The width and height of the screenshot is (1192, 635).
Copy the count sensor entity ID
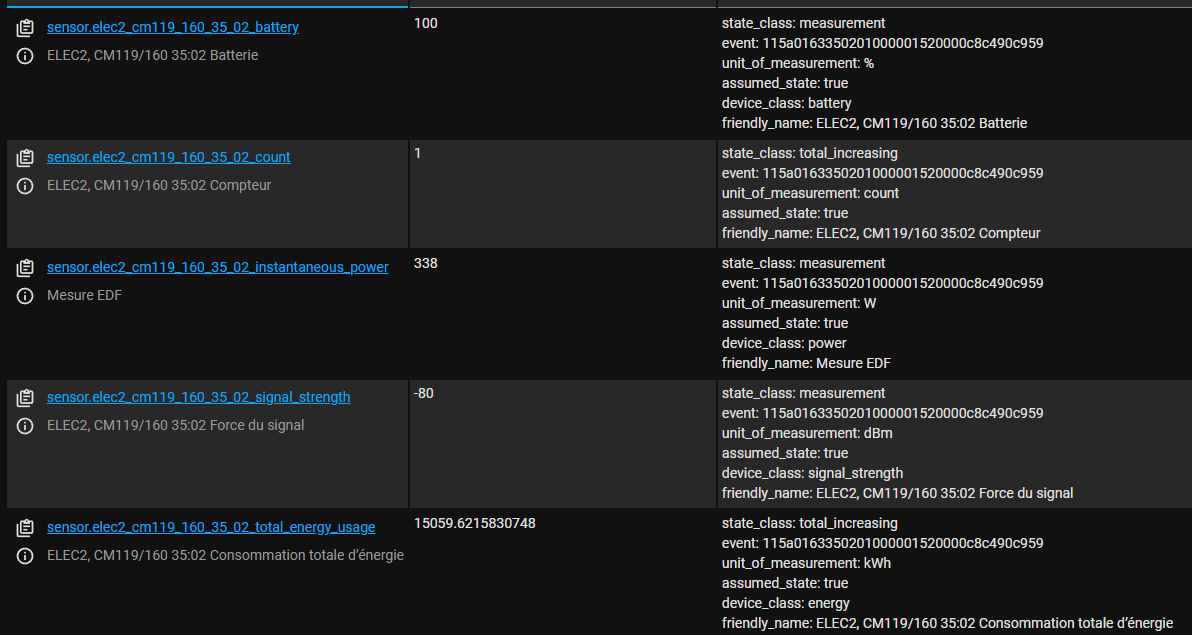click(26, 158)
